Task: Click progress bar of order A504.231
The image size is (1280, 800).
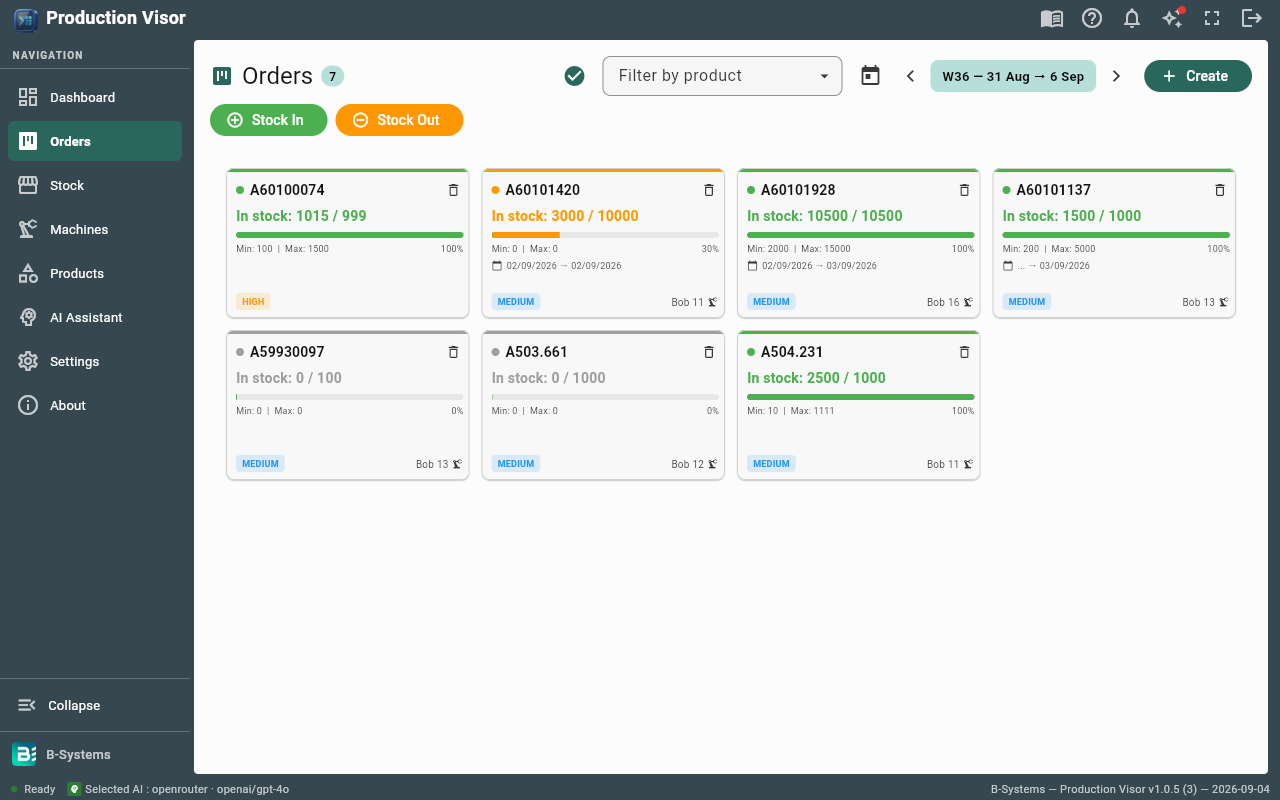Action: tap(861, 397)
